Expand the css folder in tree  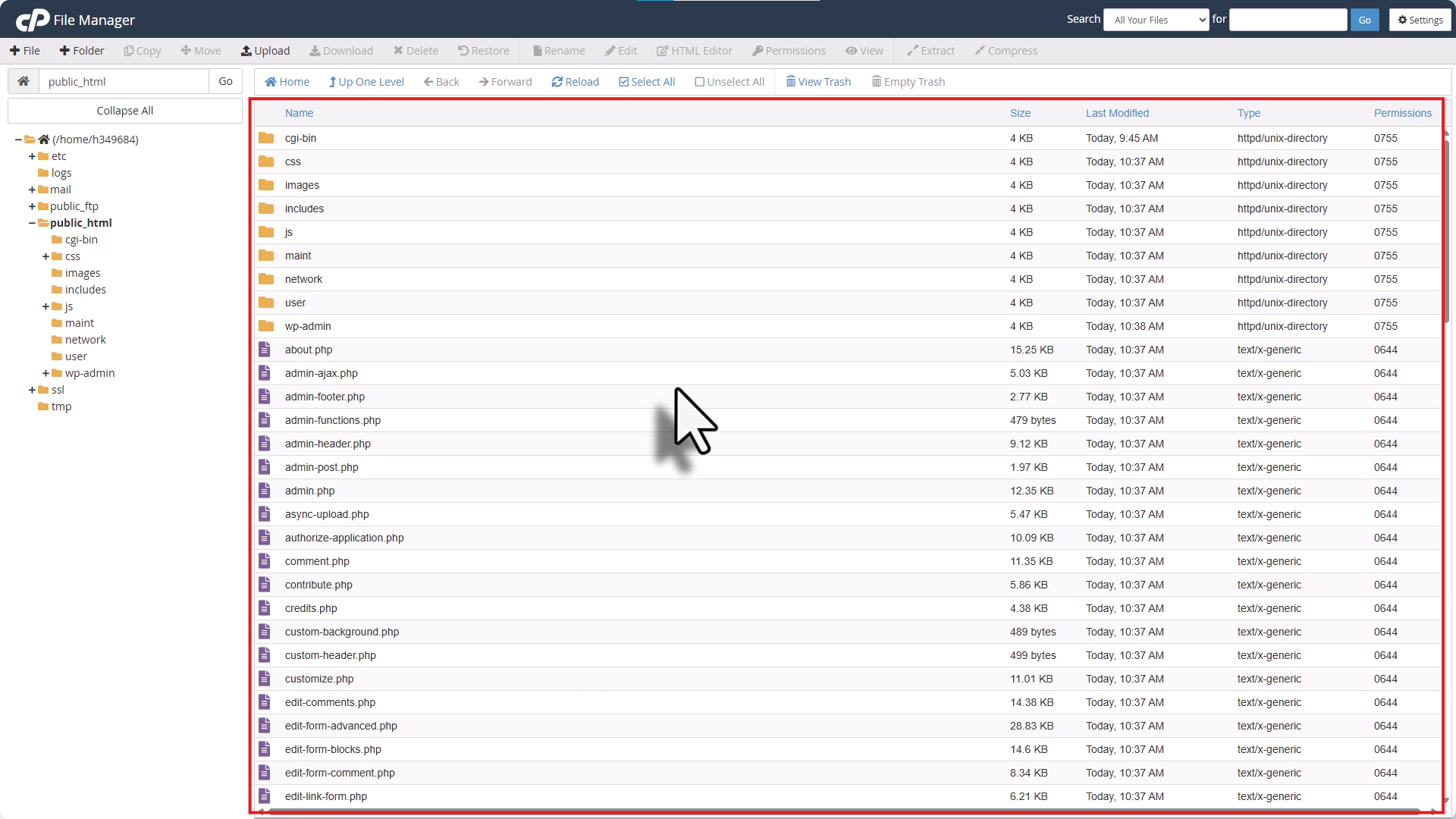(45, 256)
